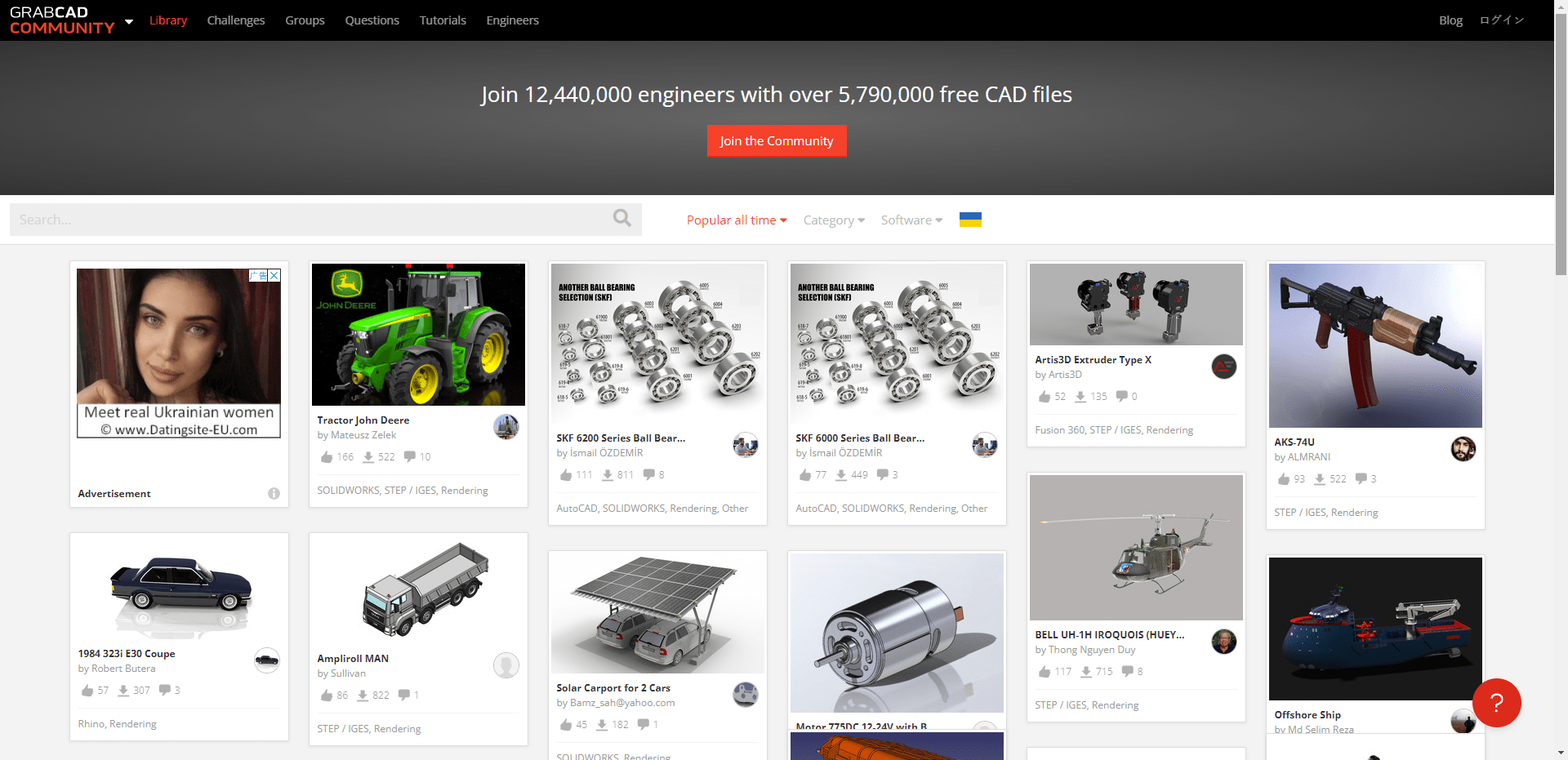Click comment icon on Tractor John Deere
1568x760 pixels.
click(x=410, y=456)
